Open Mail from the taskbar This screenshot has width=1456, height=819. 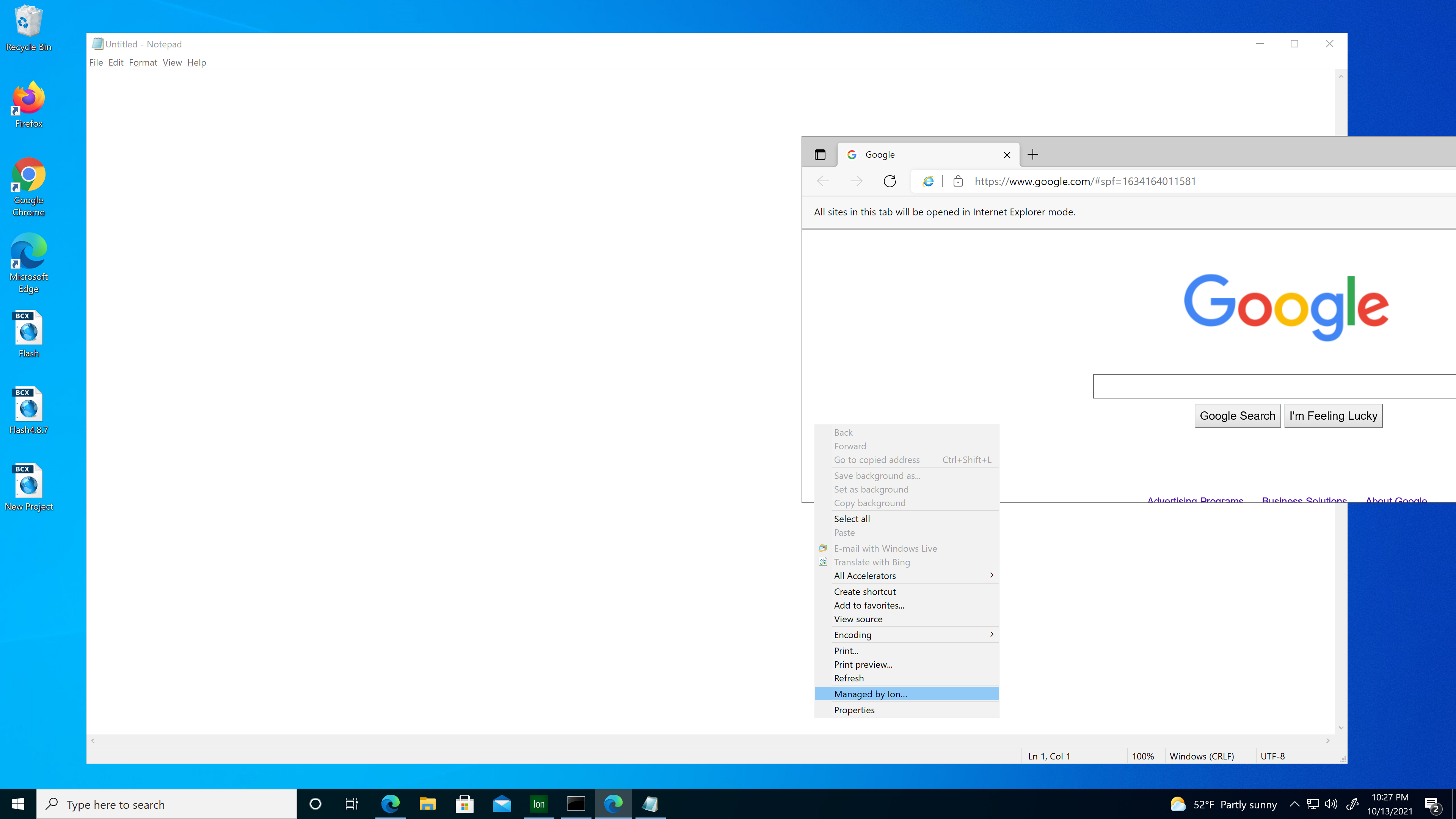(501, 804)
